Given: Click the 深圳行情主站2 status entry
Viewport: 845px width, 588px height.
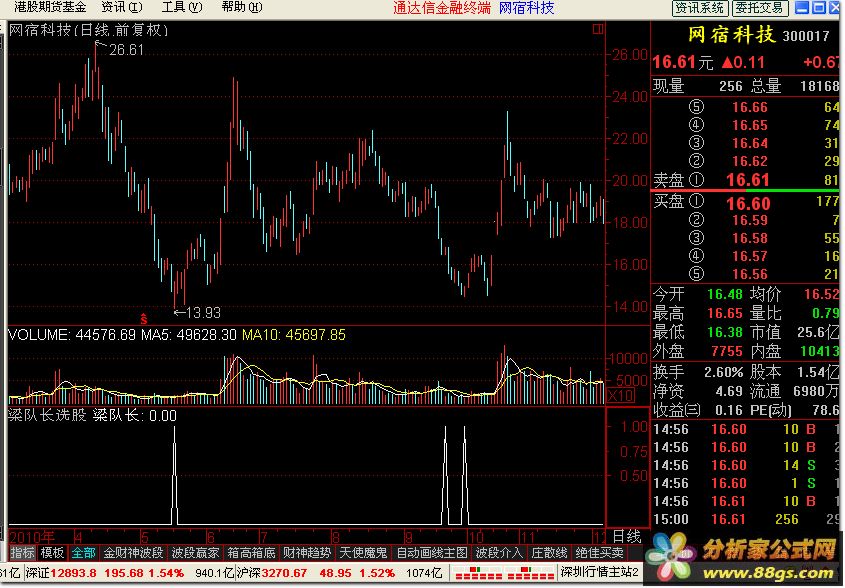Looking at the screenshot, I should [x=599, y=572].
